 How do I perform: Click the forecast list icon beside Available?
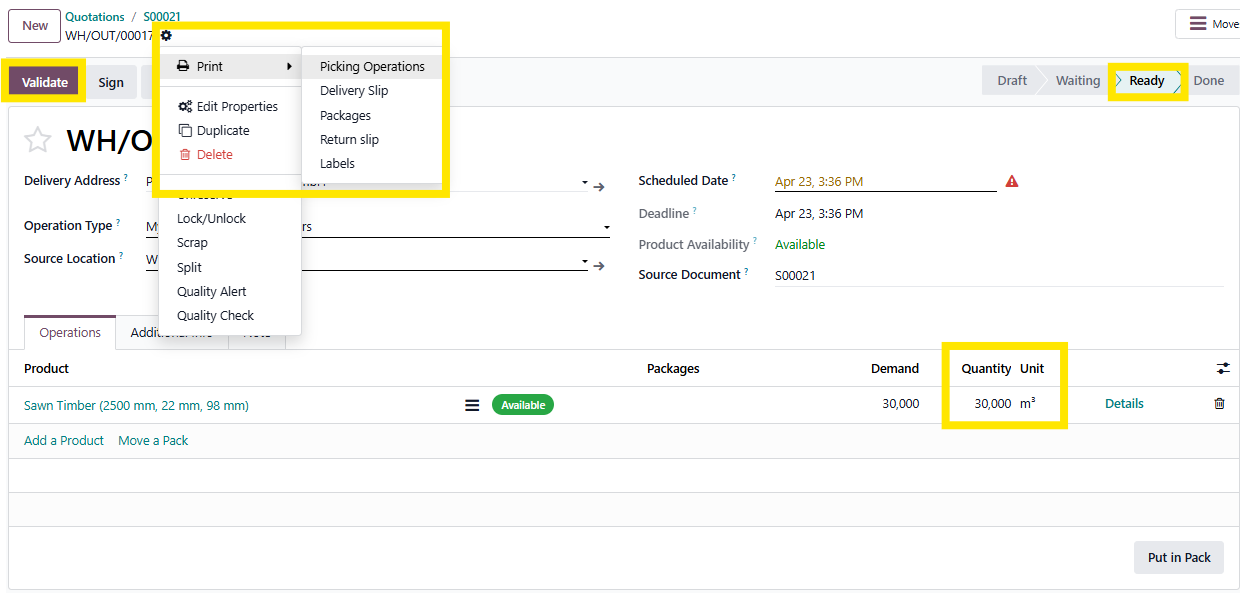[x=472, y=405]
